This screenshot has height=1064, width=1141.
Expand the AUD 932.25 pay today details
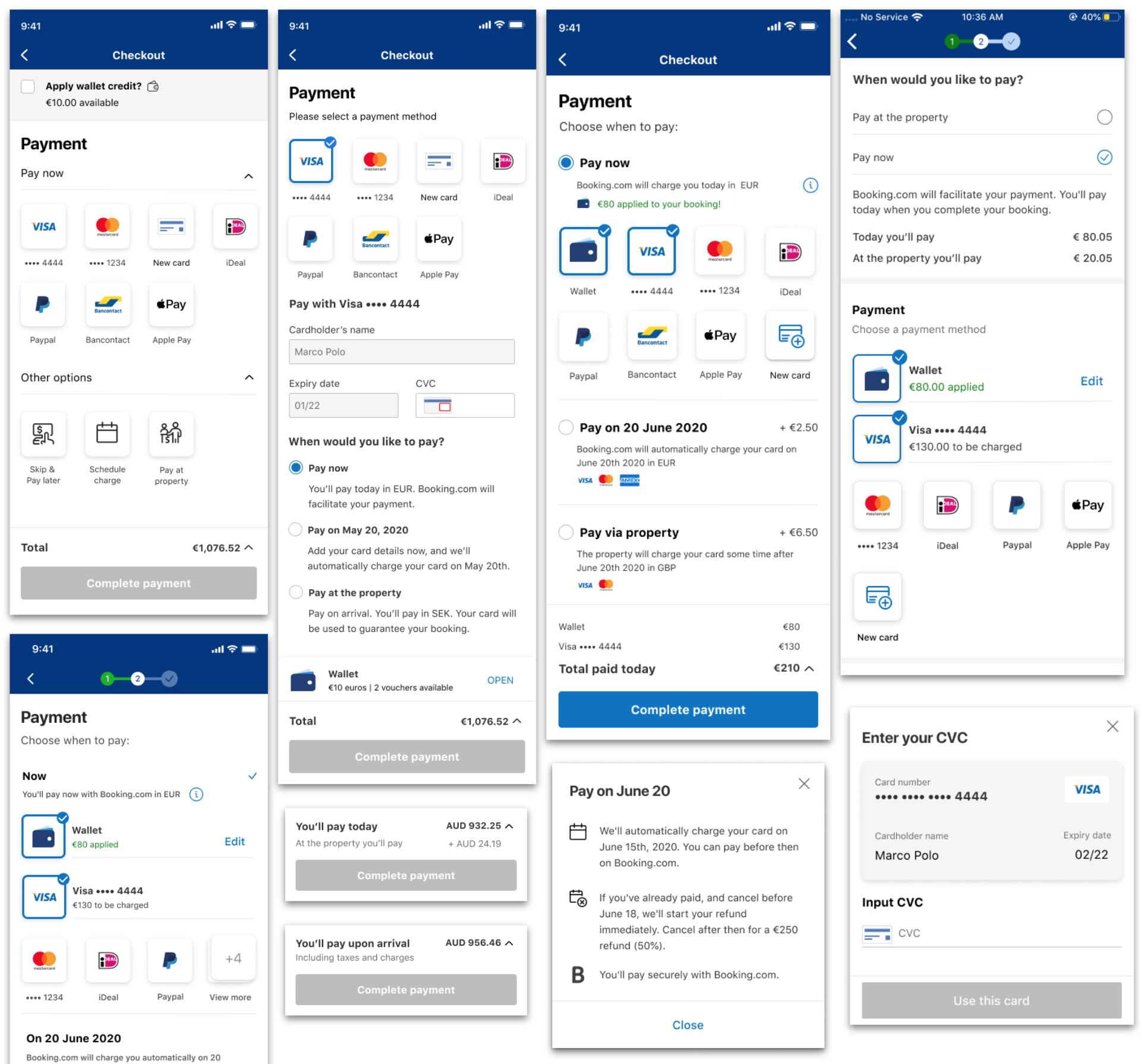point(509,826)
